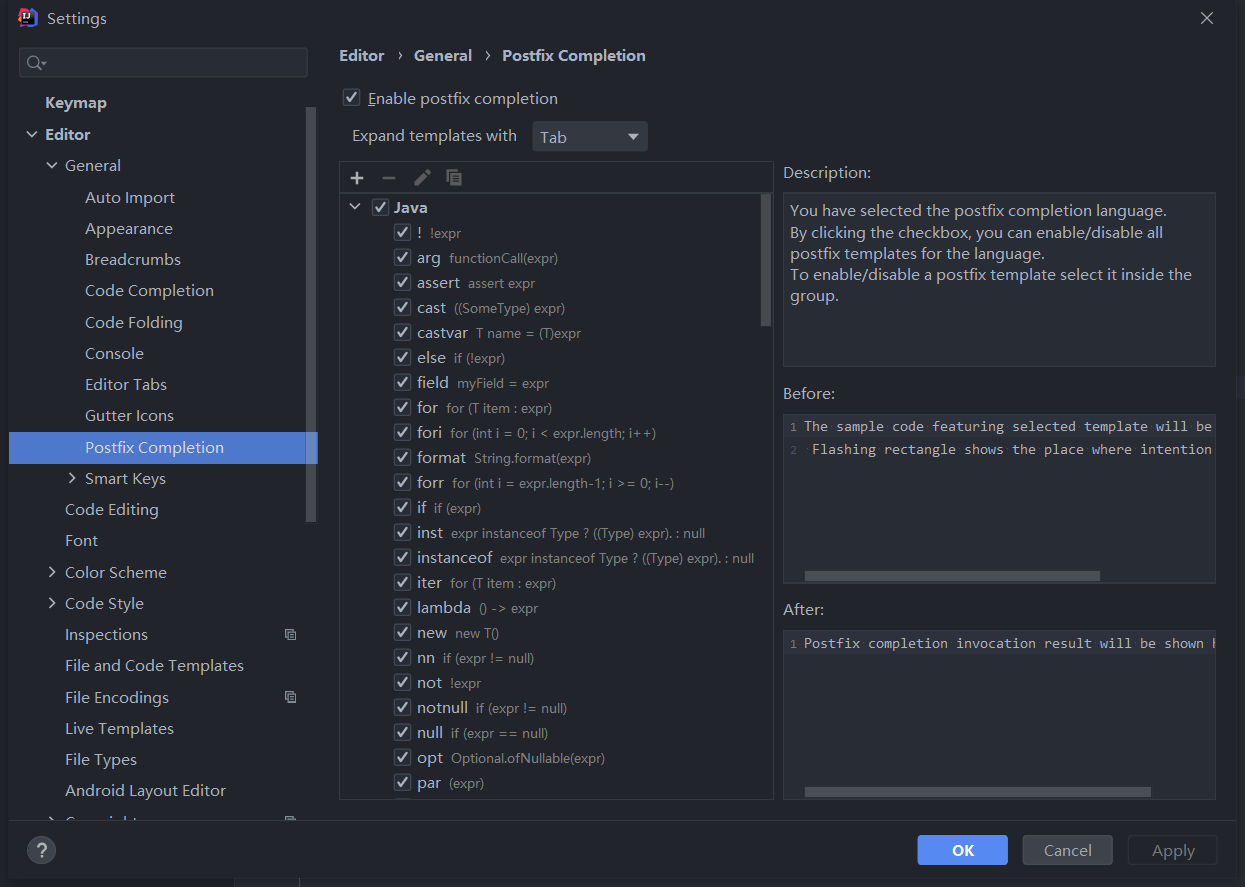Close the Settings dialog window

point(1207,18)
